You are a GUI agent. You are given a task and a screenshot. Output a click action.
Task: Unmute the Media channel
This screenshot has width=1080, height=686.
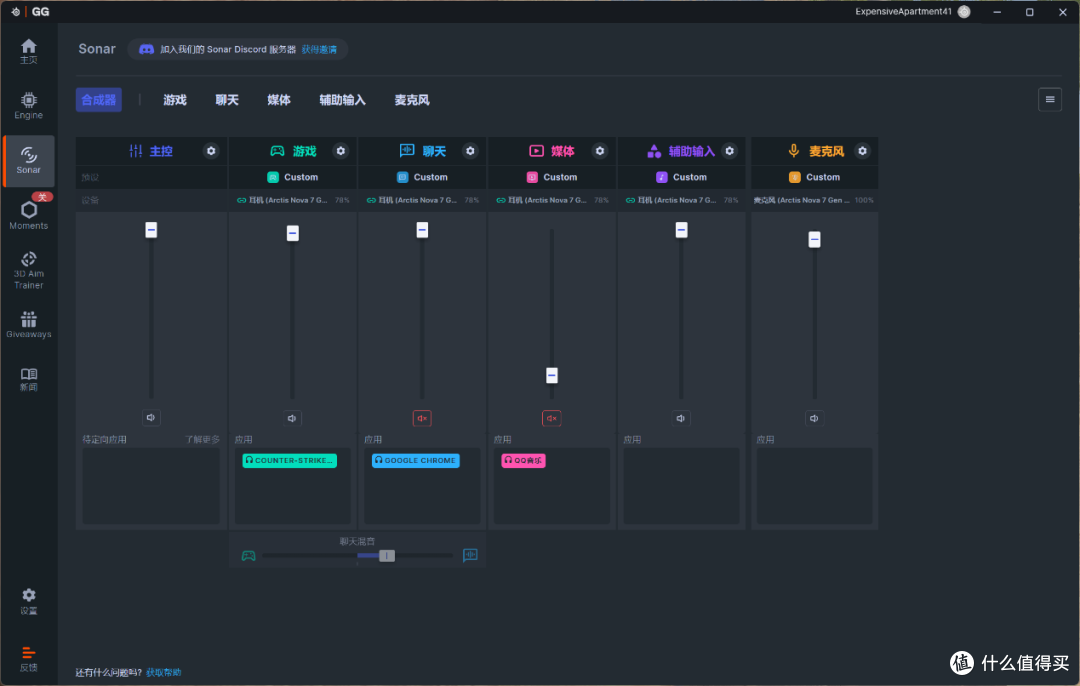(551, 418)
